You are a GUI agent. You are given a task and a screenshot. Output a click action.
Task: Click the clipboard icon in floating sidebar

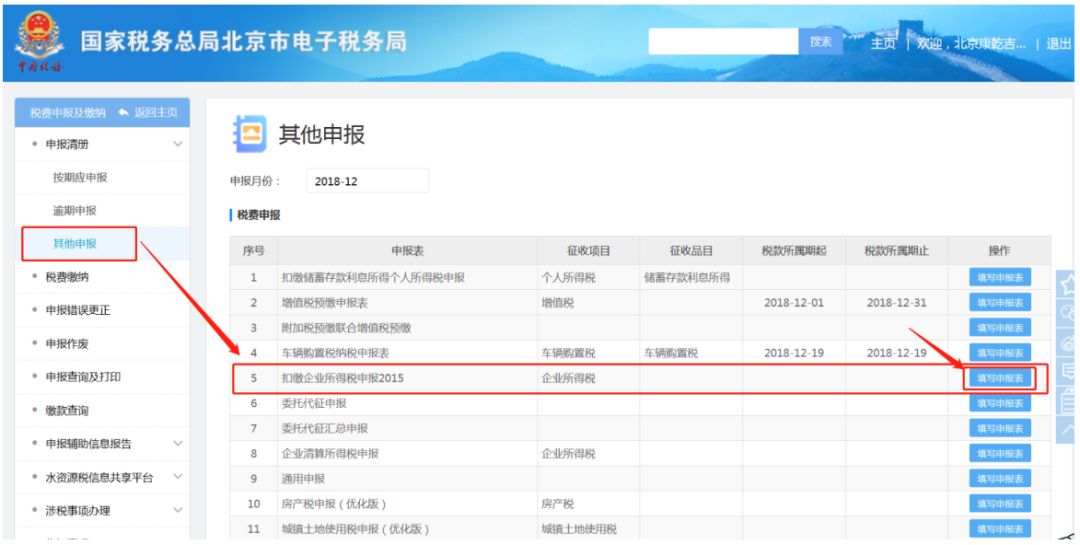point(1068,400)
